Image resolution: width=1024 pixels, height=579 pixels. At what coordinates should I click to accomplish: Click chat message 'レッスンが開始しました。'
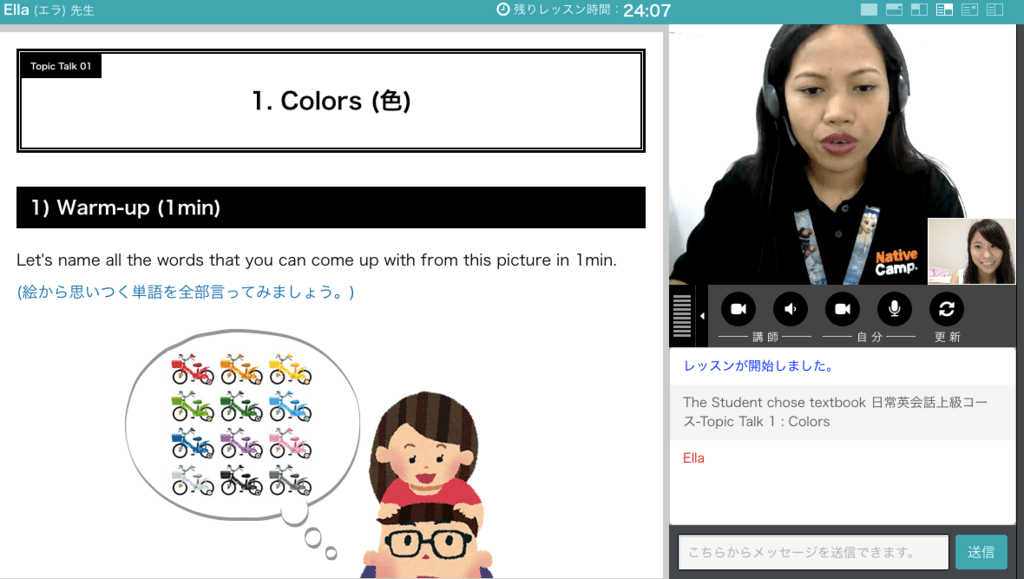click(x=760, y=366)
